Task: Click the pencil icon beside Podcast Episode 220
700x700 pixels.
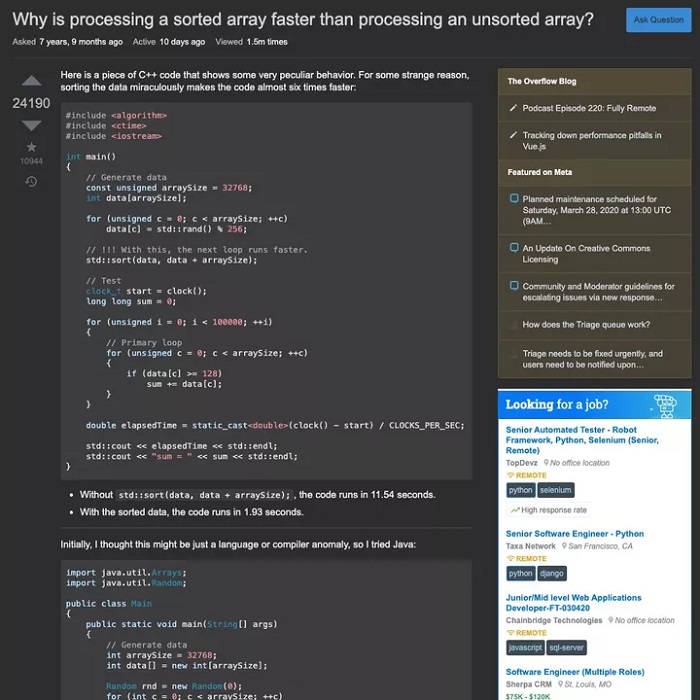Action: coord(513,108)
